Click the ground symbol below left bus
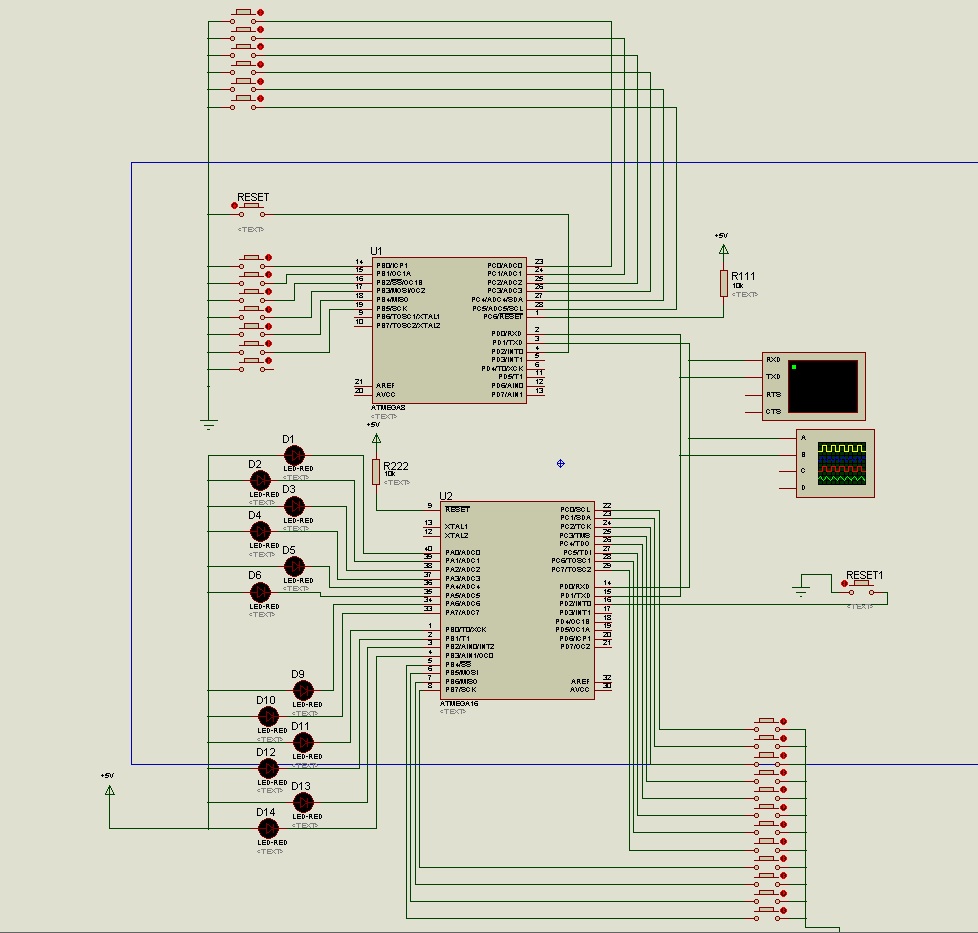 point(208,424)
